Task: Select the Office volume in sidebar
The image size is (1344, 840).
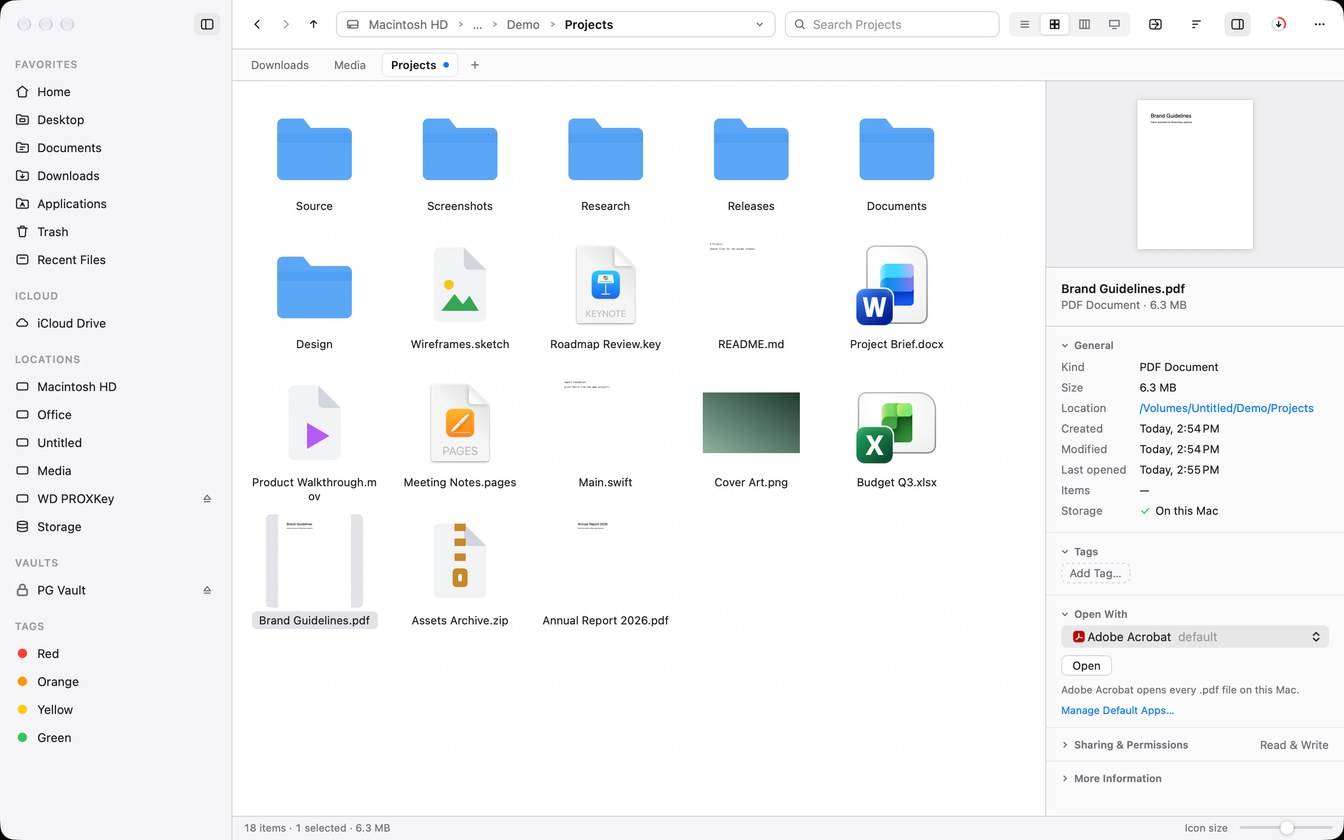Action: (x=116, y=415)
